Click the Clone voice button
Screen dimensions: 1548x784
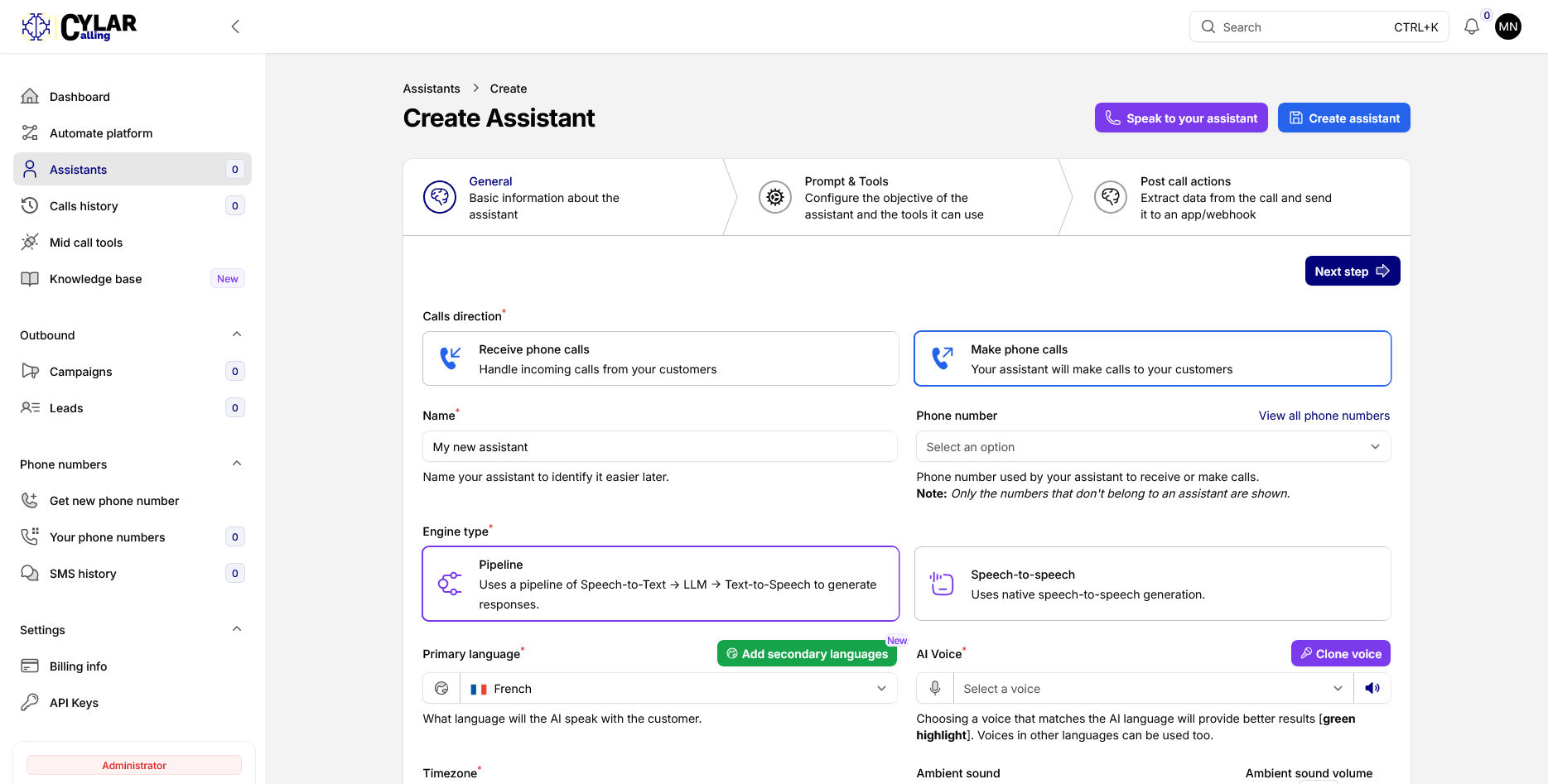(1340, 653)
